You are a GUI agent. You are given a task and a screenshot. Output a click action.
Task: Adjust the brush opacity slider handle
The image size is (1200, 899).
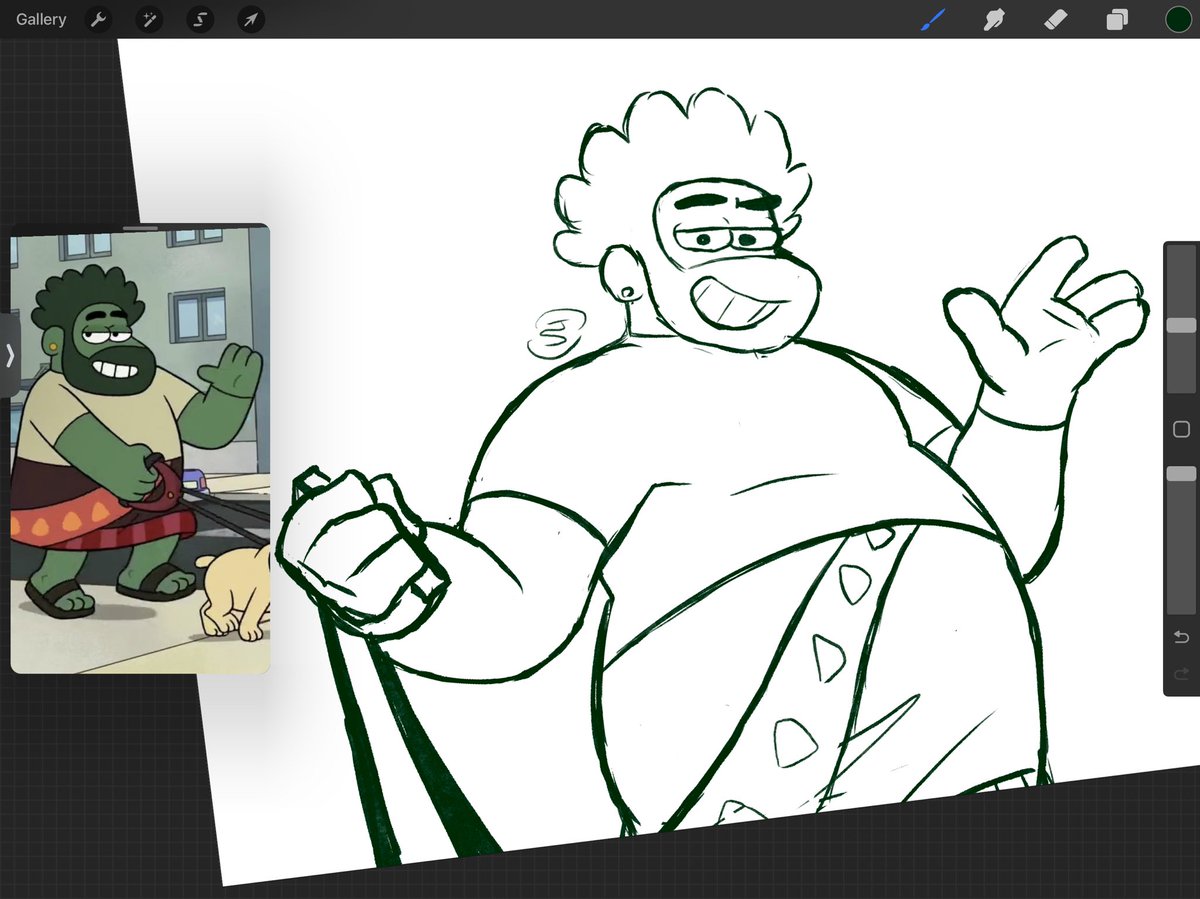tap(1181, 474)
